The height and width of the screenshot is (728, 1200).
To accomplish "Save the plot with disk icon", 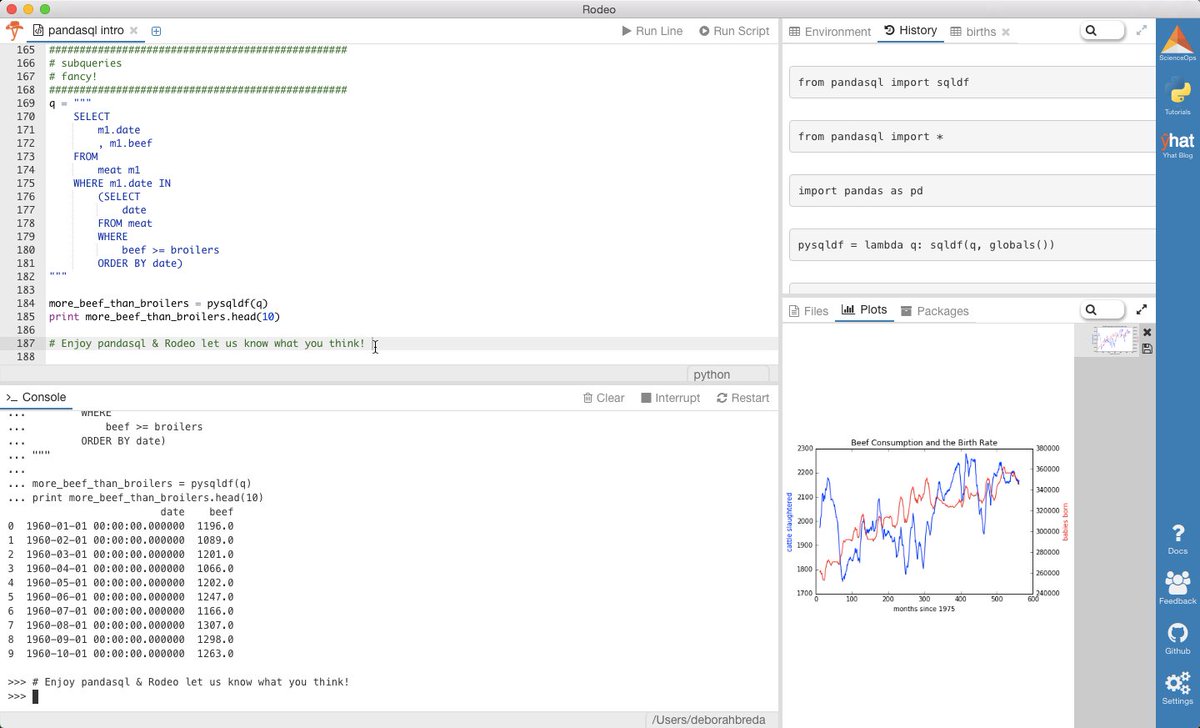I will 1147,348.
